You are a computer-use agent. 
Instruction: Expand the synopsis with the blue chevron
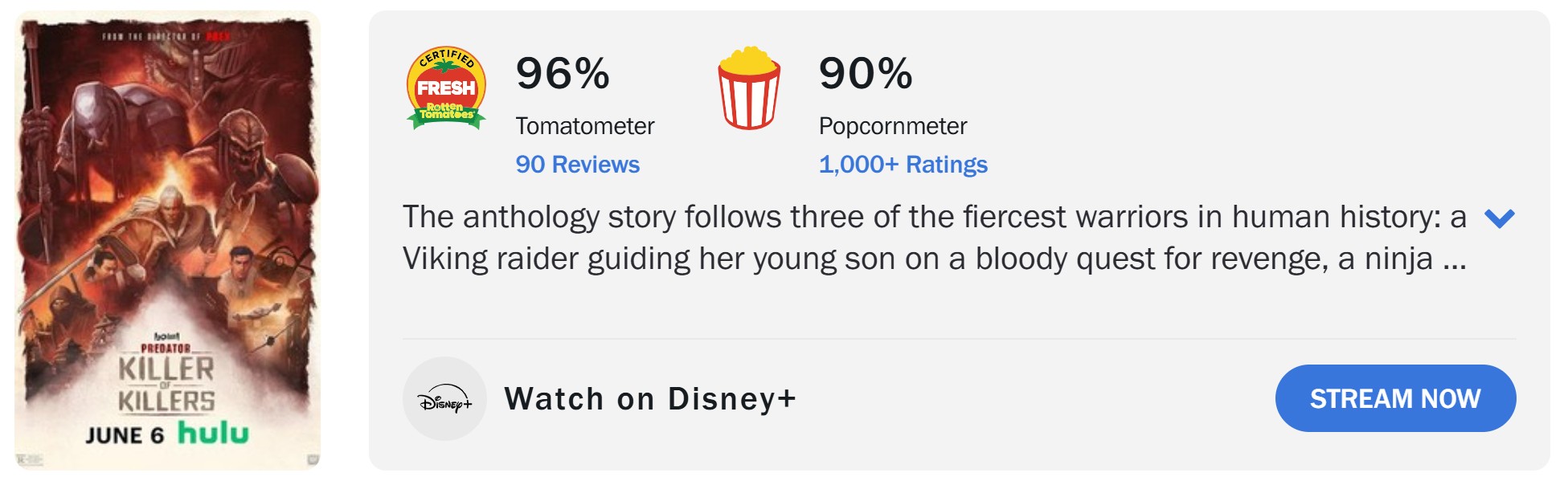click(1500, 218)
